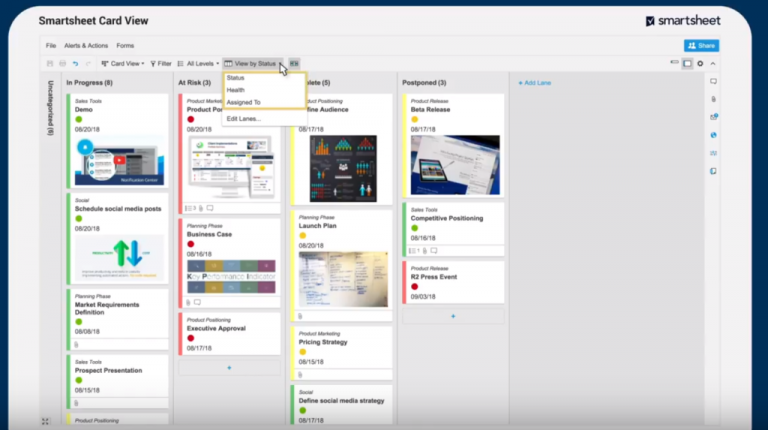
Task: Click the settings gear icon
Action: coord(700,63)
